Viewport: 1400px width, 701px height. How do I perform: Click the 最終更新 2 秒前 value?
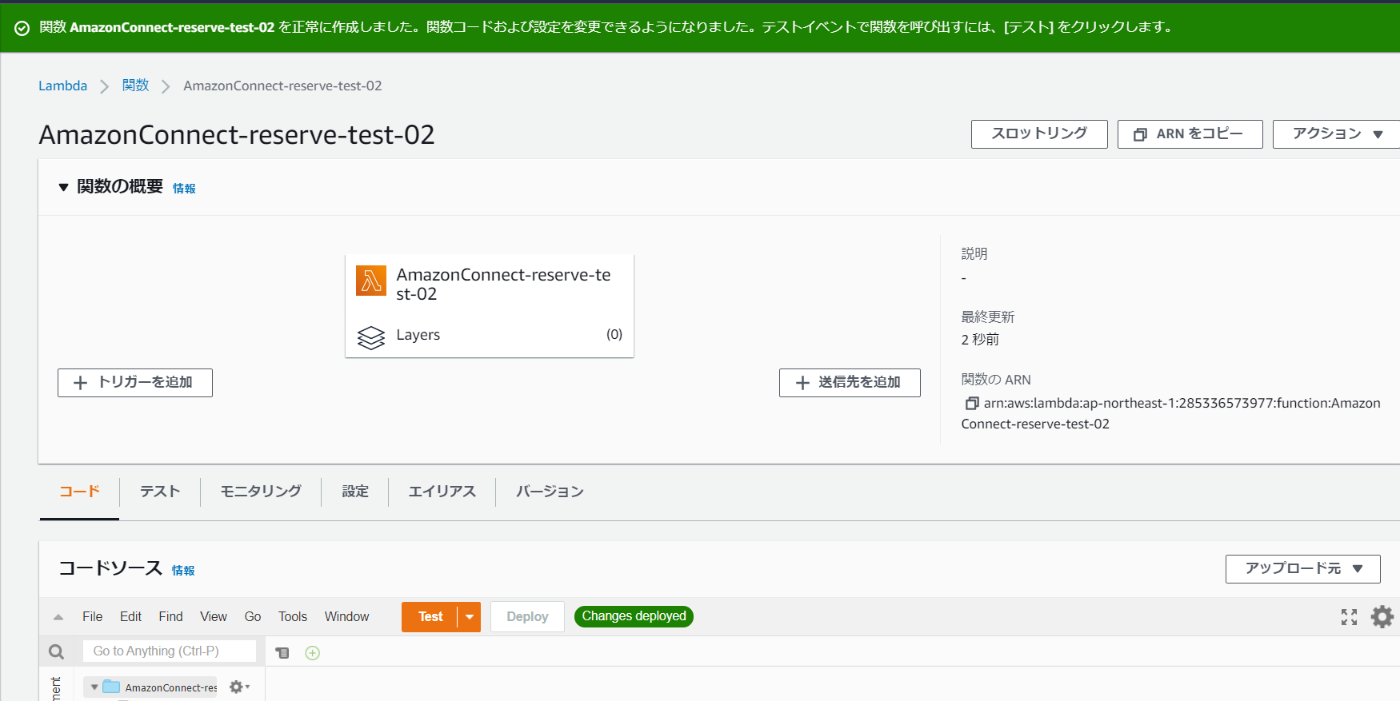coord(980,340)
